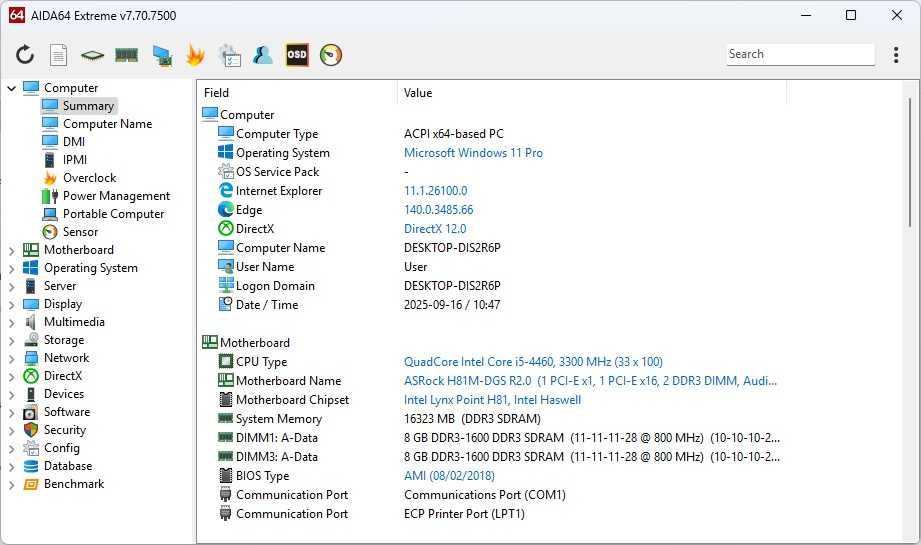Image resolution: width=921 pixels, height=545 pixels.
Task: Click the Windows logo beside Operating System field
Action: (x=226, y=152)
